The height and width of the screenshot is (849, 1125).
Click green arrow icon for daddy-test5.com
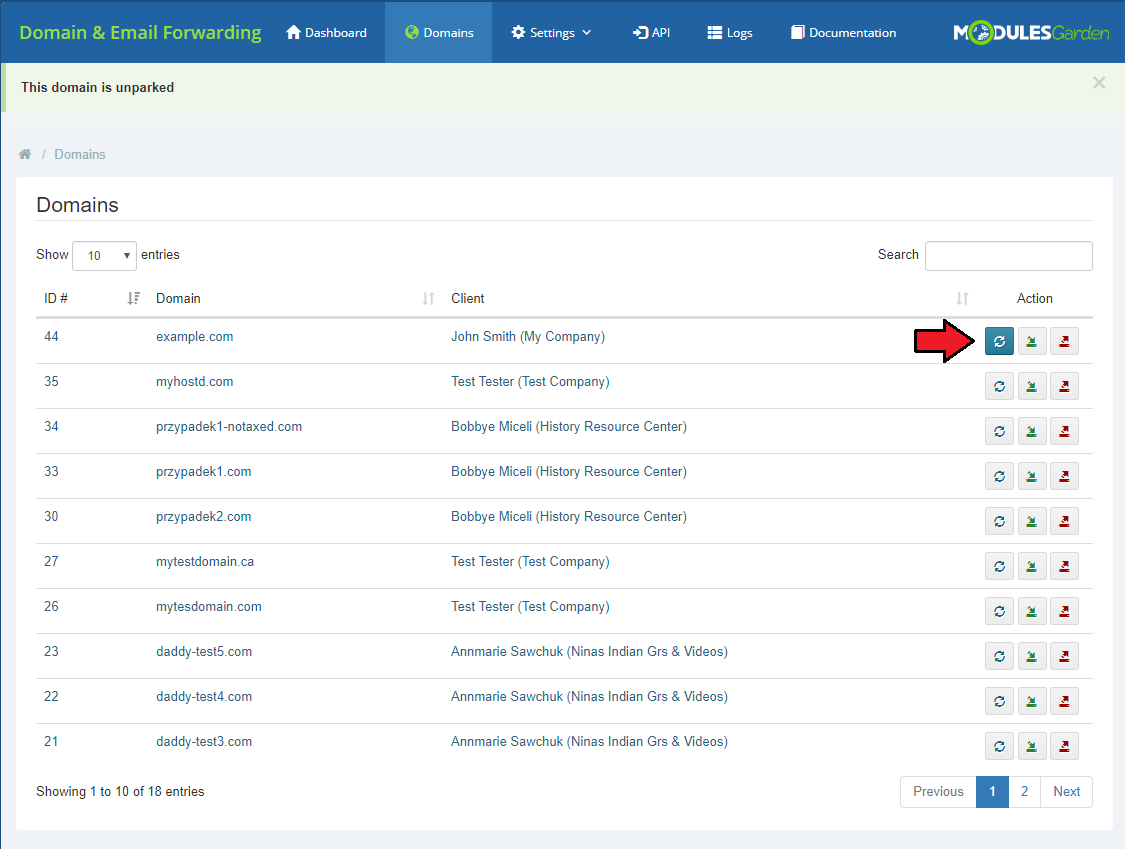point(1032,656)
